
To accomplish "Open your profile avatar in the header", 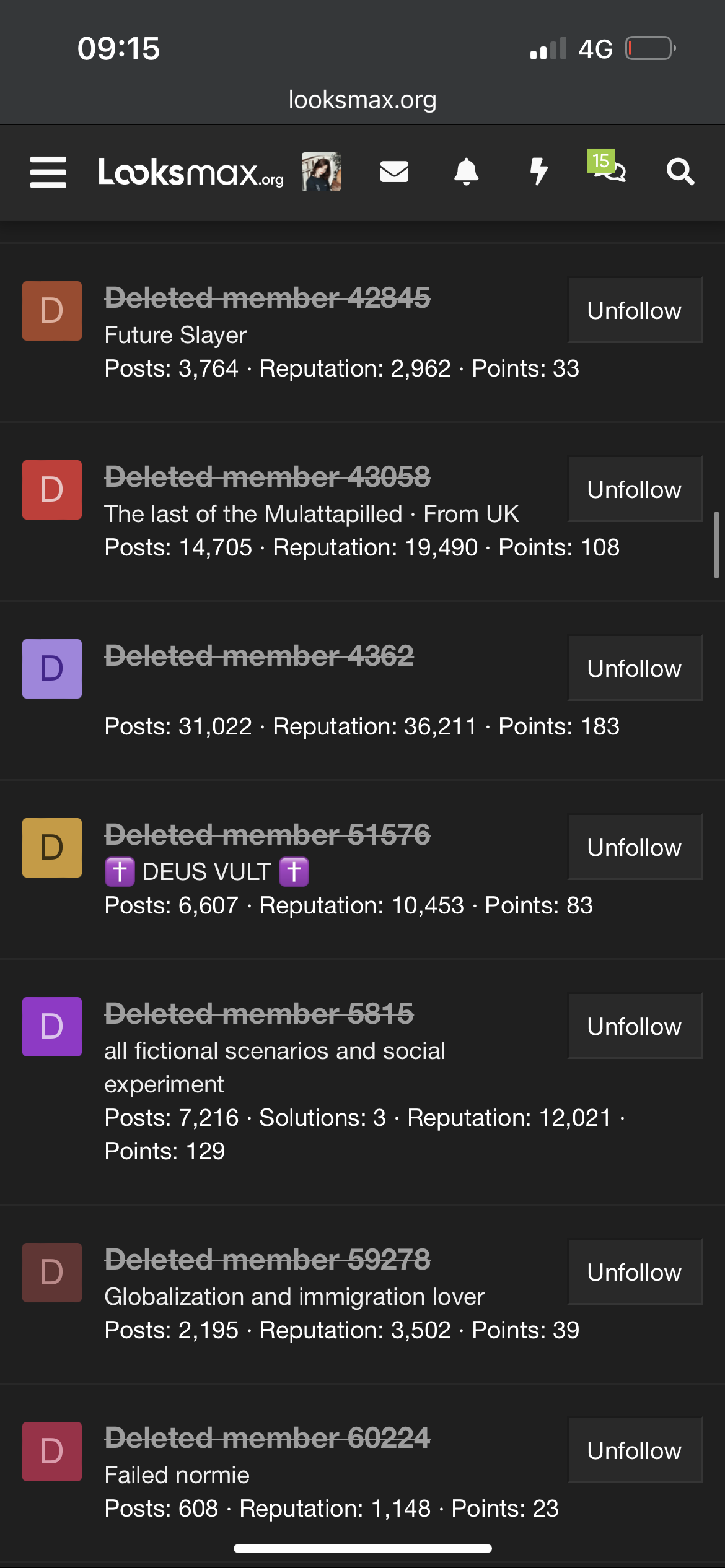I will (x=320, y=172).
